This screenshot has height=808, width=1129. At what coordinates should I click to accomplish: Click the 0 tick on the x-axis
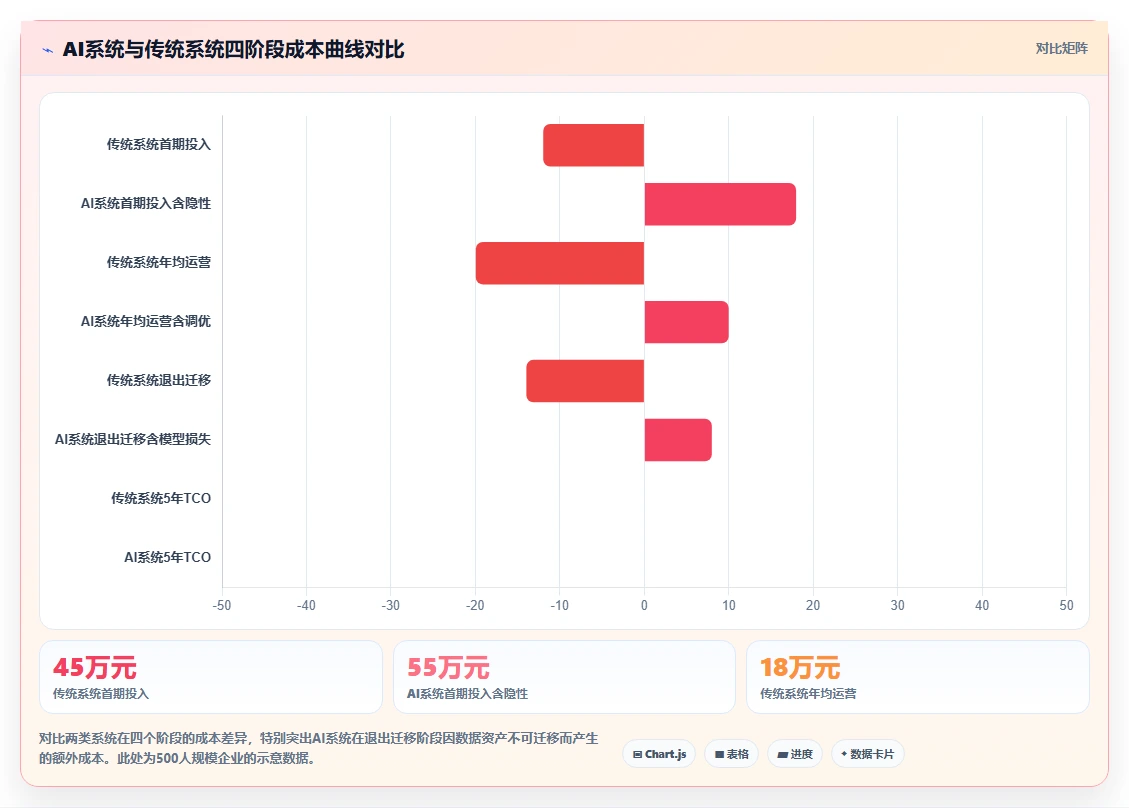pyautogui.click(x=644, y=606)
